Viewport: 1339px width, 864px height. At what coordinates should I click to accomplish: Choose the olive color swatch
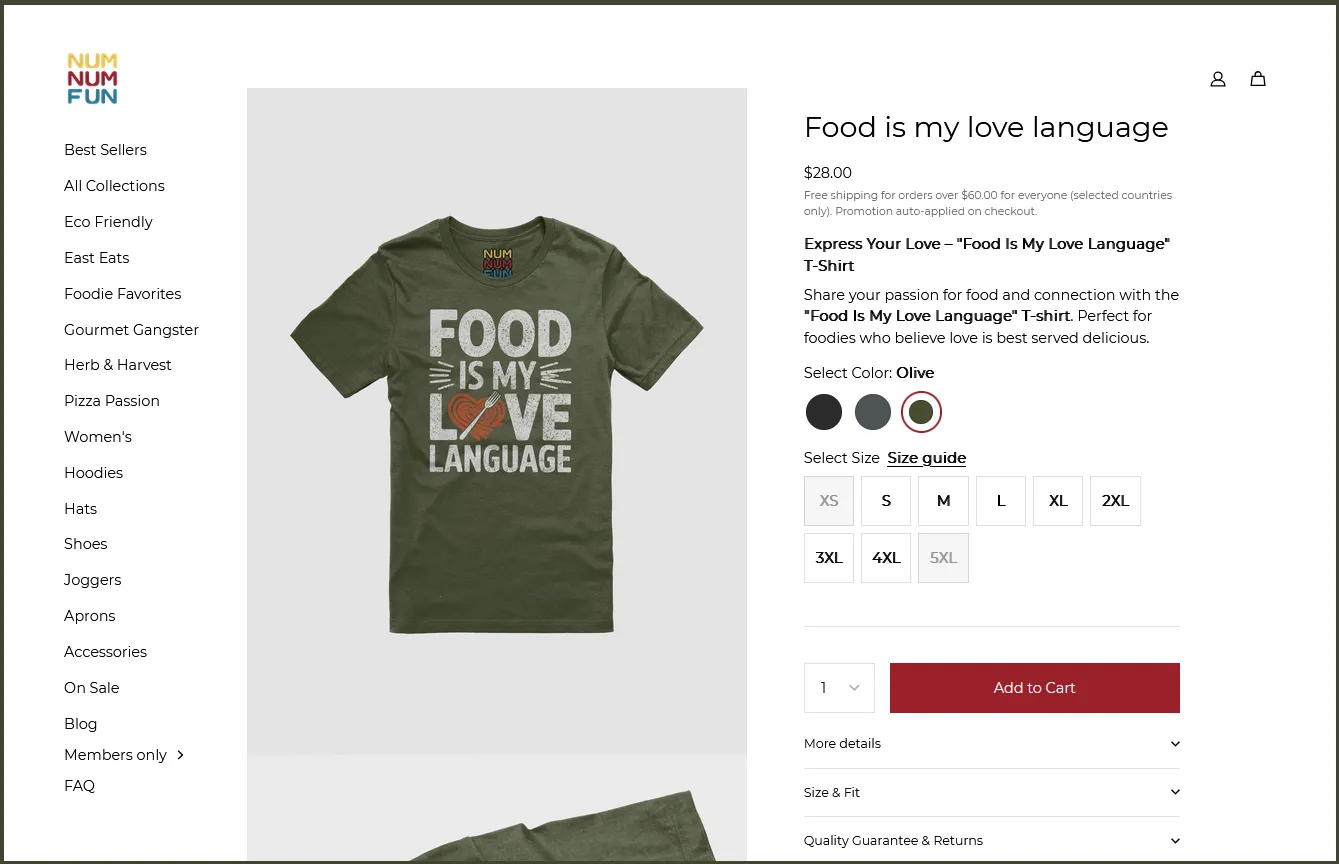tap(921, 412)
